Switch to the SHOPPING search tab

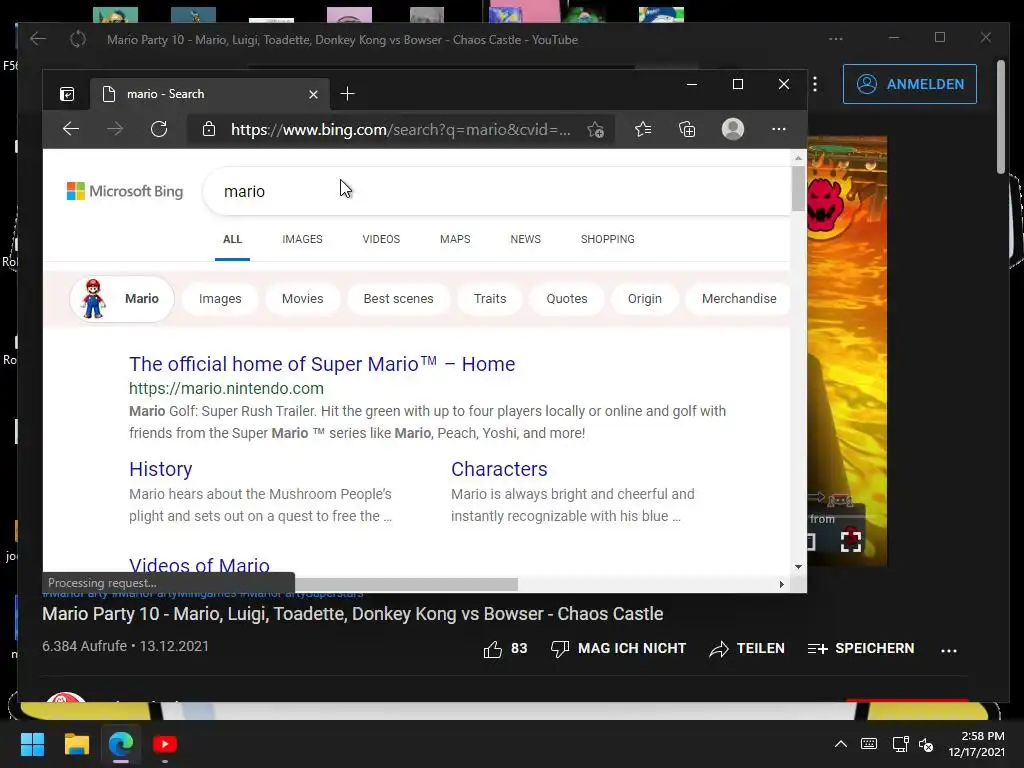(x=607, y=239)
